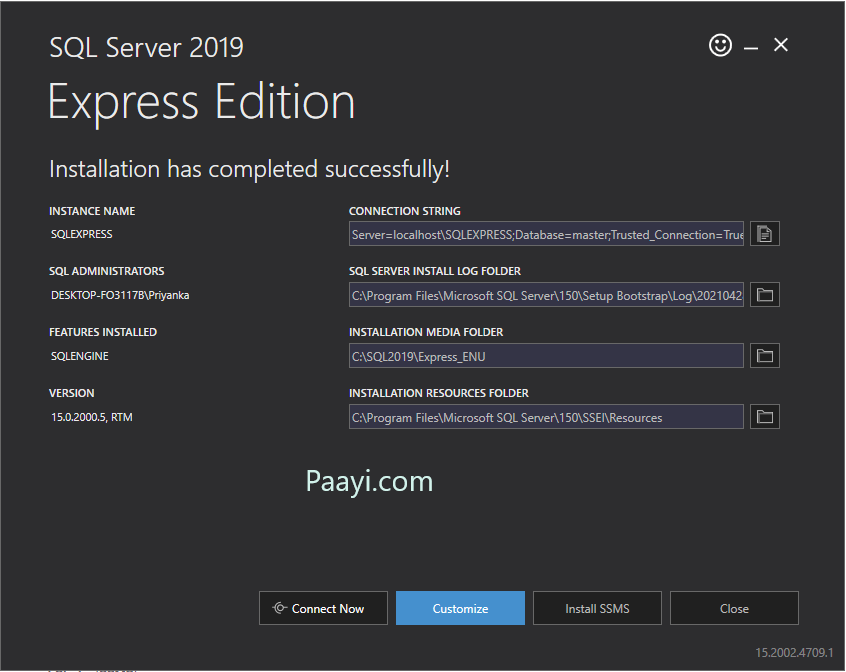This screenshot has height=672, width=846.
Task: Minimize the installer window
Action: click(x=751, y=46)
